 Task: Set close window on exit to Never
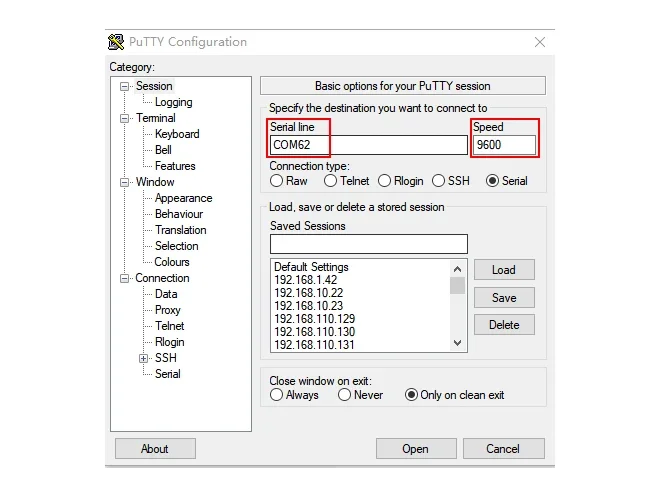(x=344, y=395)
